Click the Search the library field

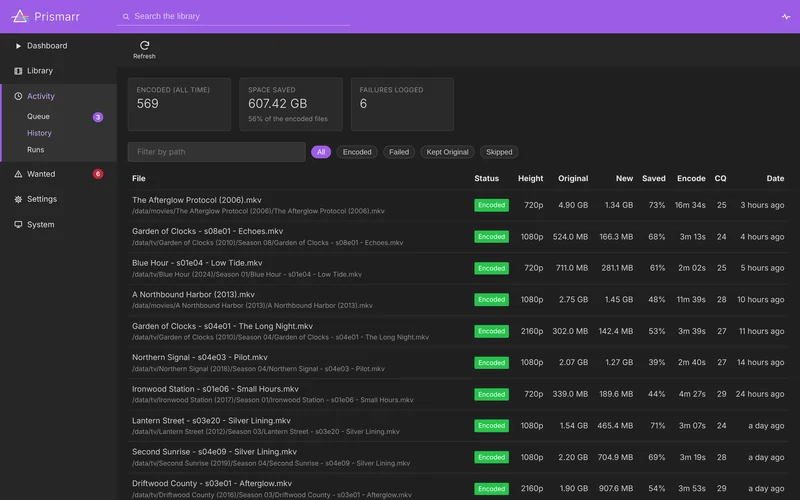point(233,16)
